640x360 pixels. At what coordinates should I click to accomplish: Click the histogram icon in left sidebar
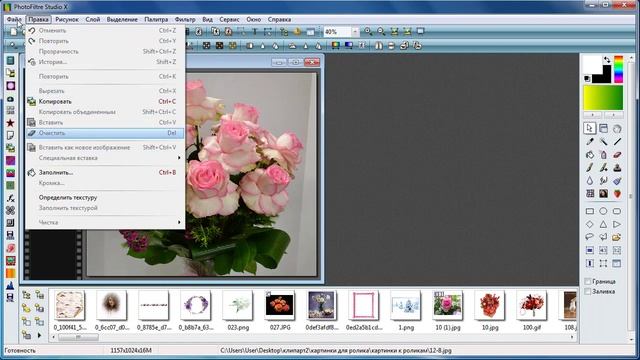(11, 286)
